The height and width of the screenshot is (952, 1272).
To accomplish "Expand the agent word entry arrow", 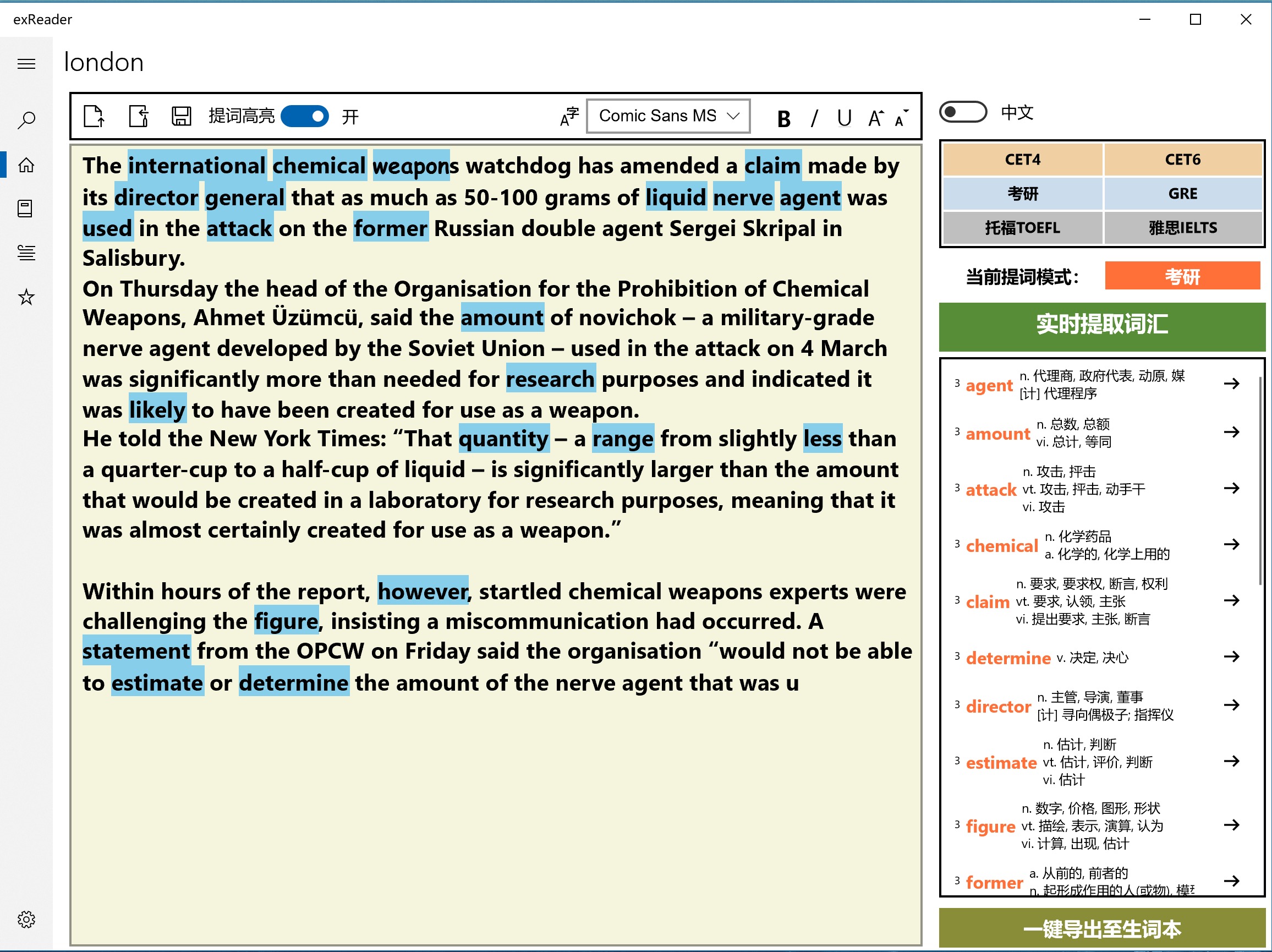I will coord(1231,384).
